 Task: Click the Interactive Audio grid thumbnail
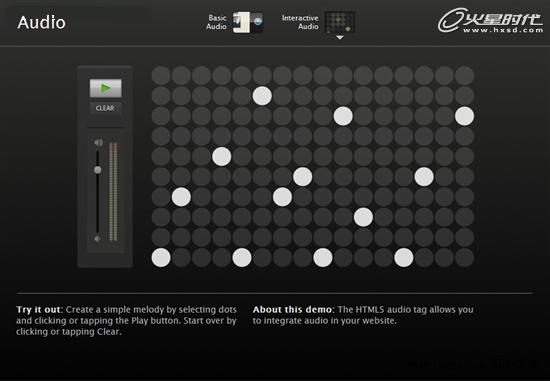click(x=340, y=22)
